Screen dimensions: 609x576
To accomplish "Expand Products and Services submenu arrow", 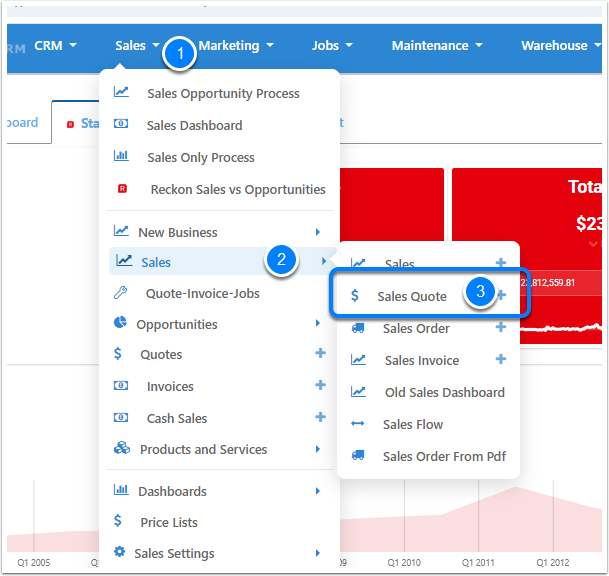I will coord(318,449).
